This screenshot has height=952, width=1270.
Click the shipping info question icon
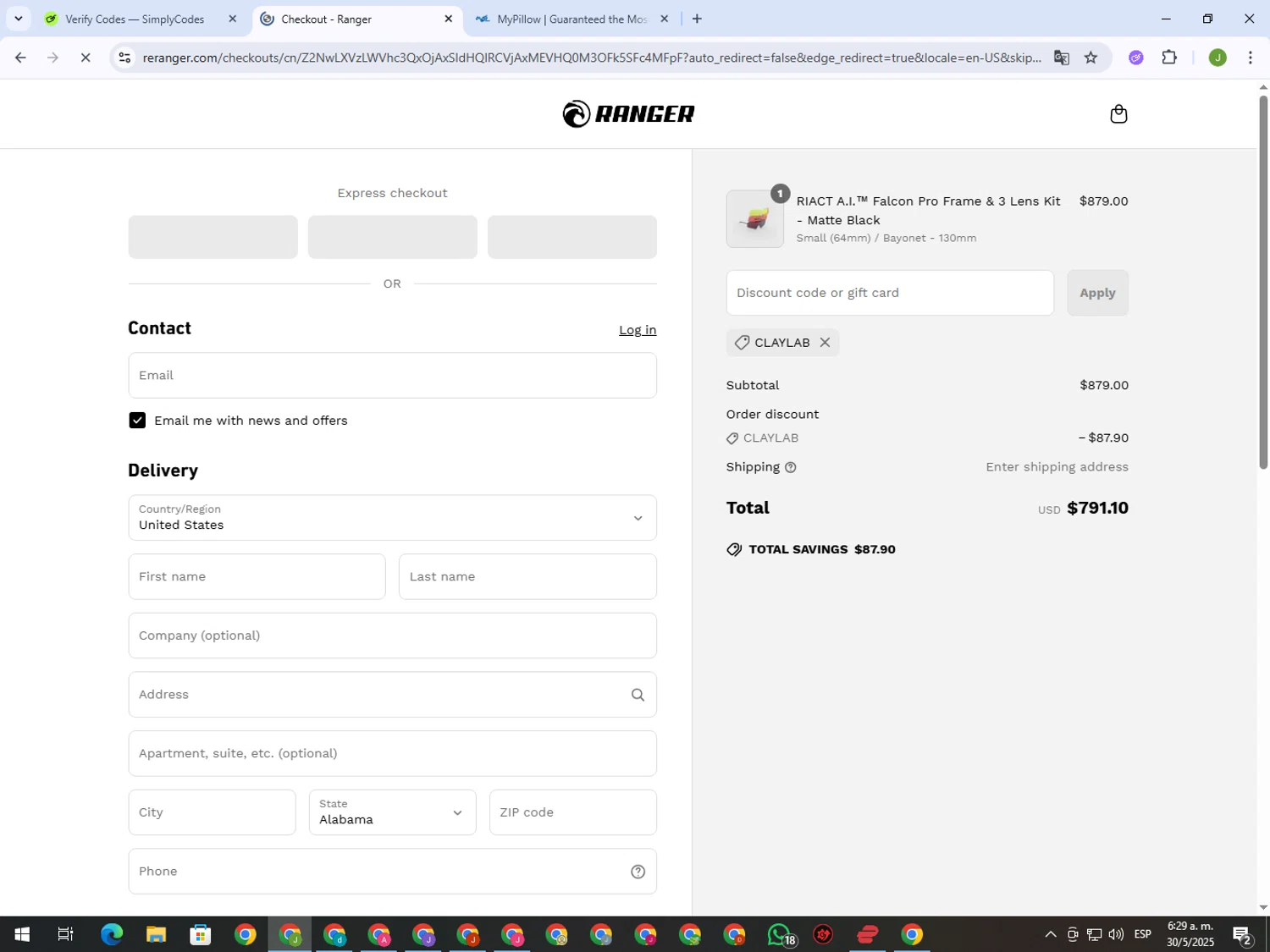(x=790, y=467)
